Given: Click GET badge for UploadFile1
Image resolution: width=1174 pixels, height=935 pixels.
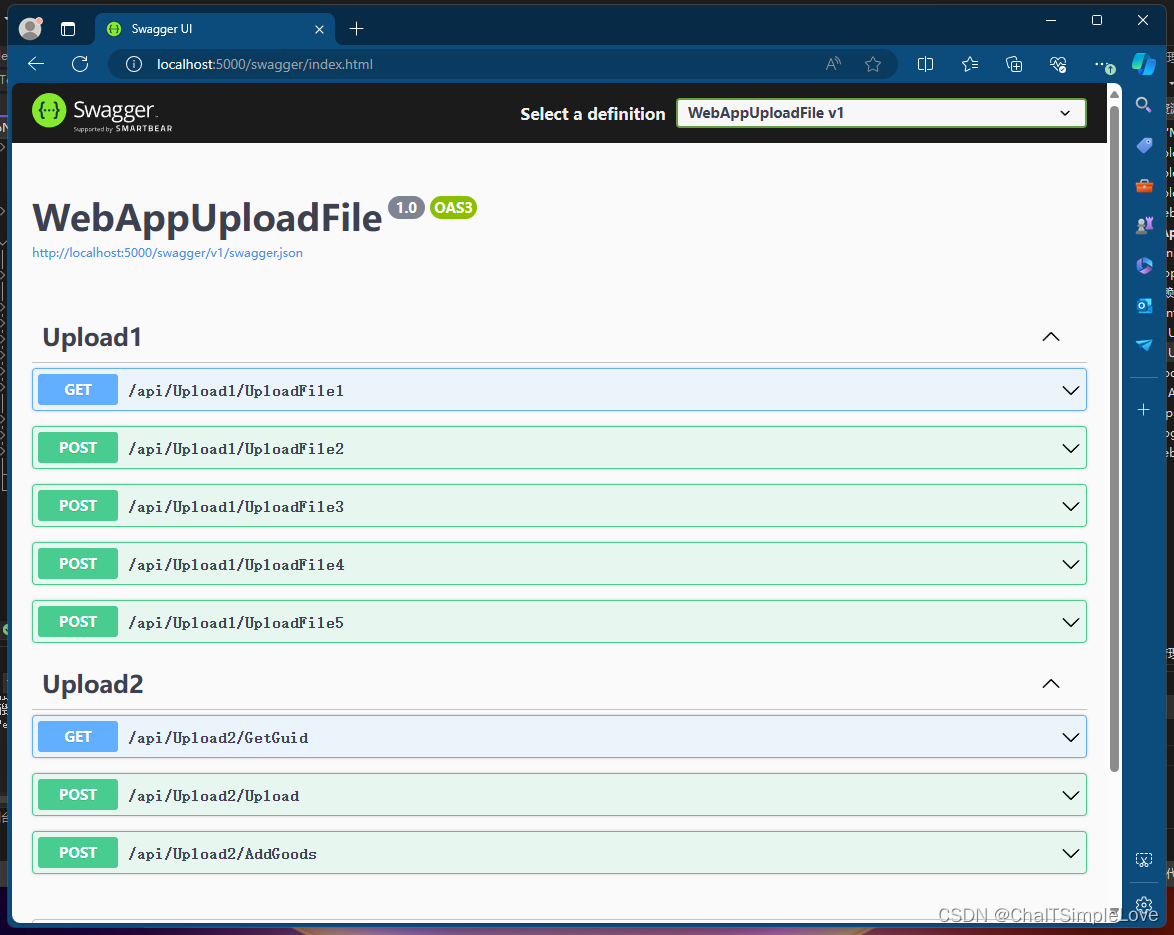Looking at the screenshot, I should pyautogui.click(x=78, y=389).
